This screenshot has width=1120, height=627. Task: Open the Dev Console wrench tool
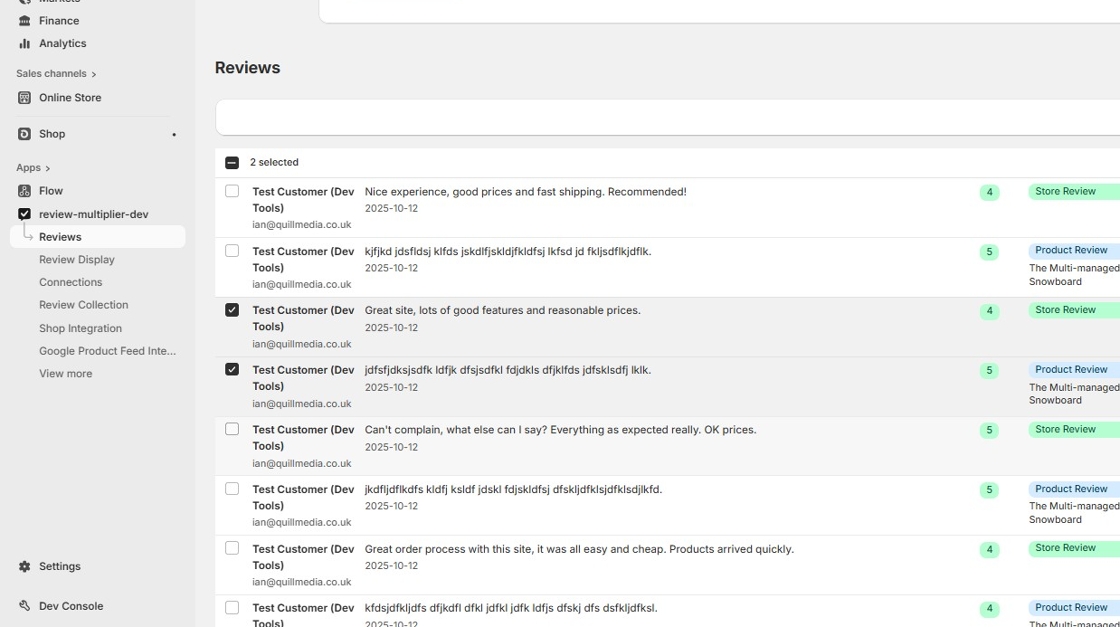[x=70, y=605]
